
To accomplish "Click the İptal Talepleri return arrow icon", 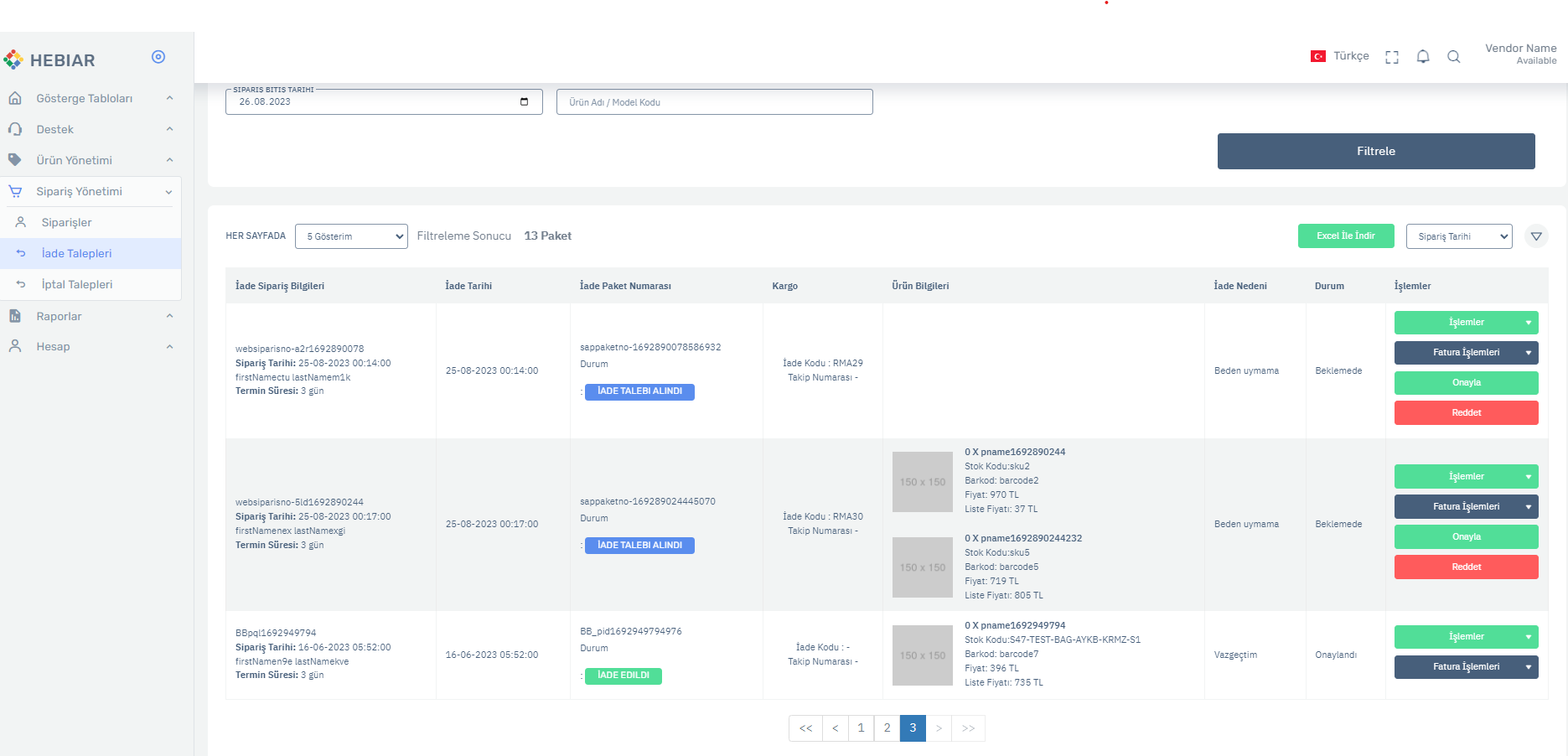I will (21, 284).
